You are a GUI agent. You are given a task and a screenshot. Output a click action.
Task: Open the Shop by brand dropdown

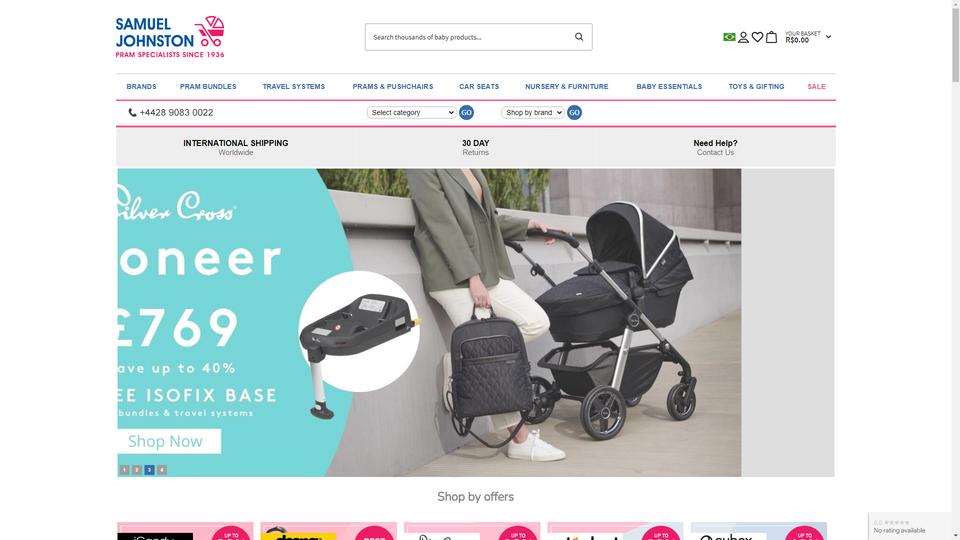click(532, 113)
